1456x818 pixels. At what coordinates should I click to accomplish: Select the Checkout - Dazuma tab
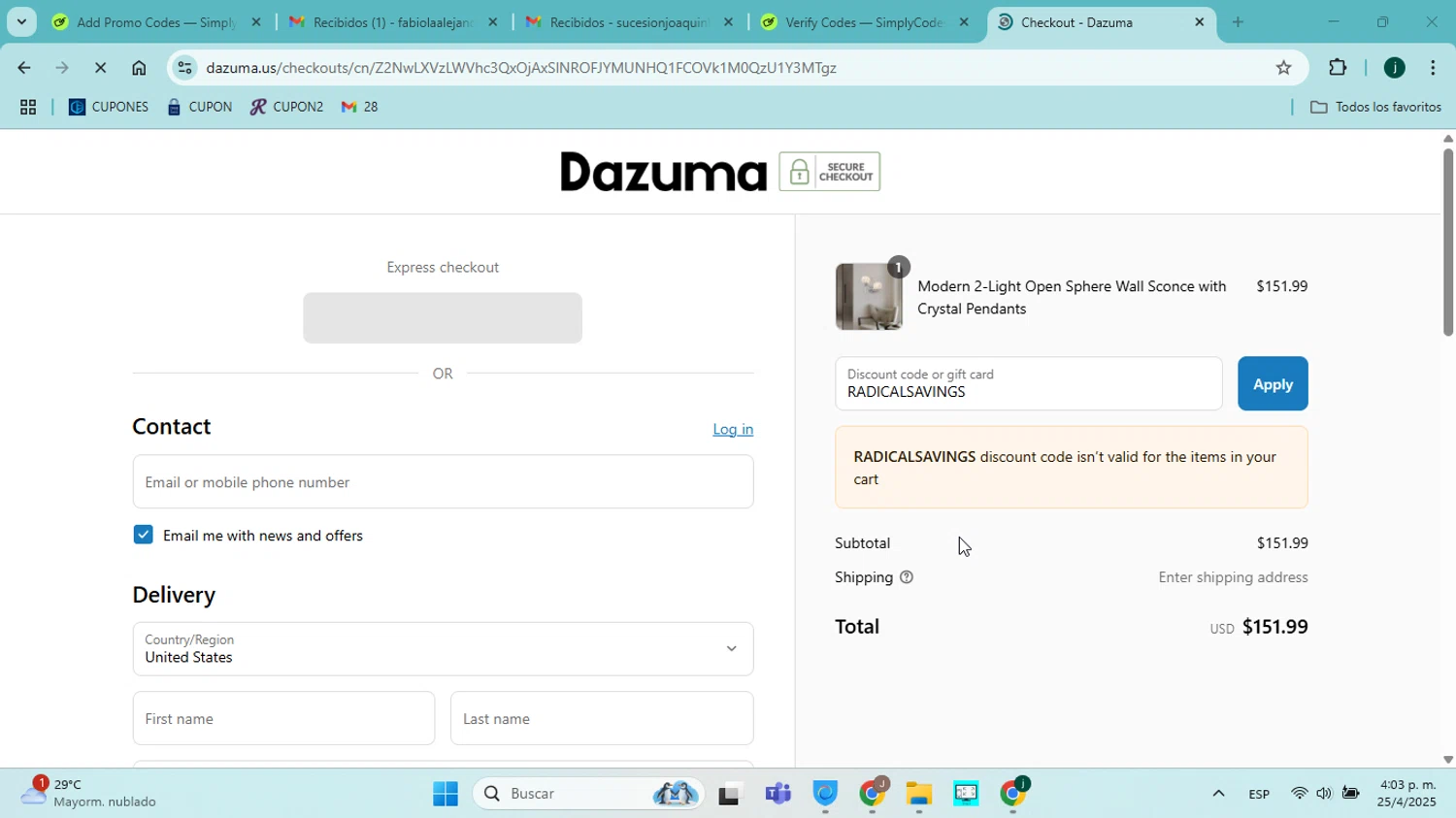(x=1102, y=21)
